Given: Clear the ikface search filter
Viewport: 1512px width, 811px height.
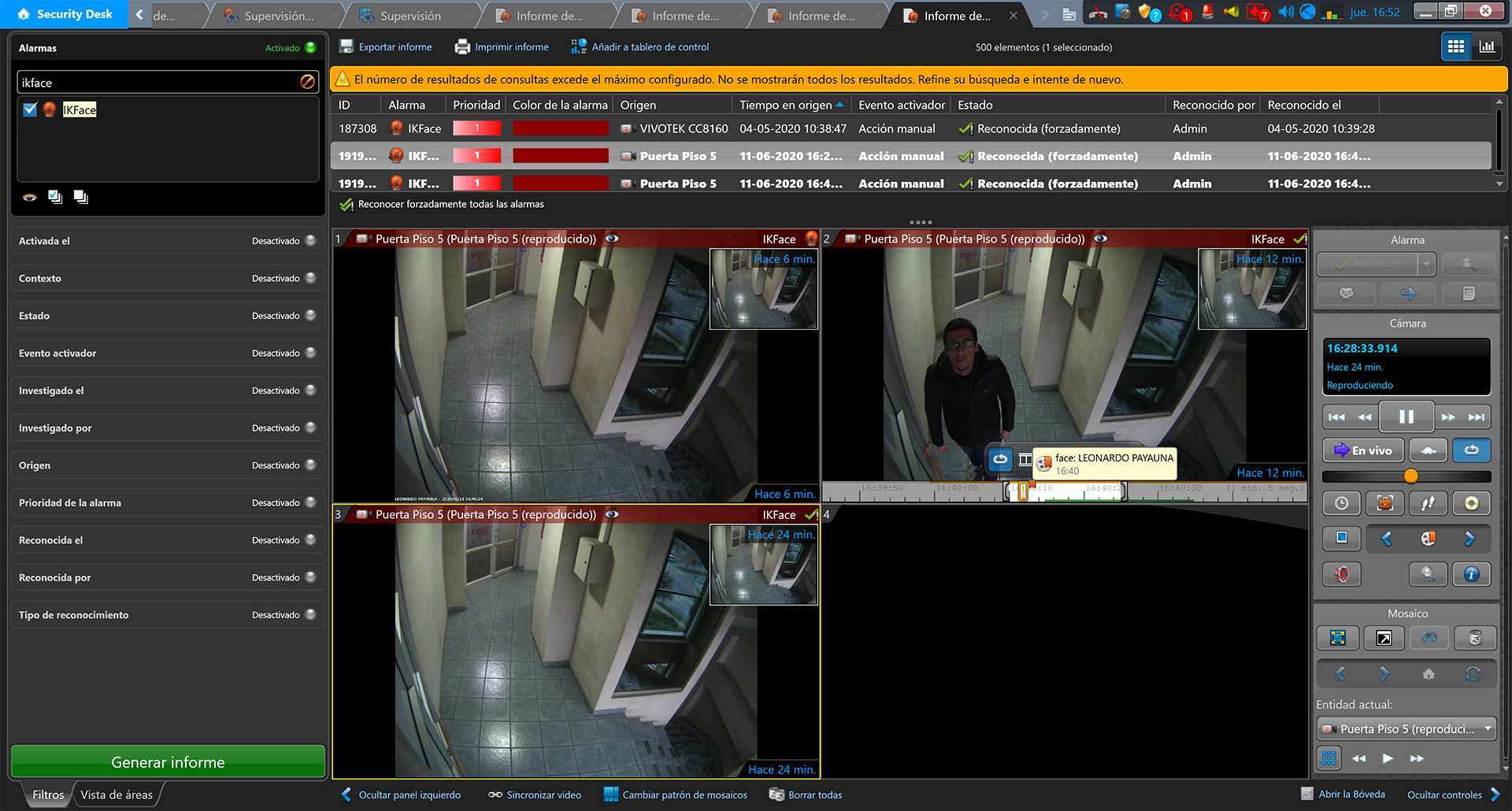Looking at the screenshot, I should point(308,82).
